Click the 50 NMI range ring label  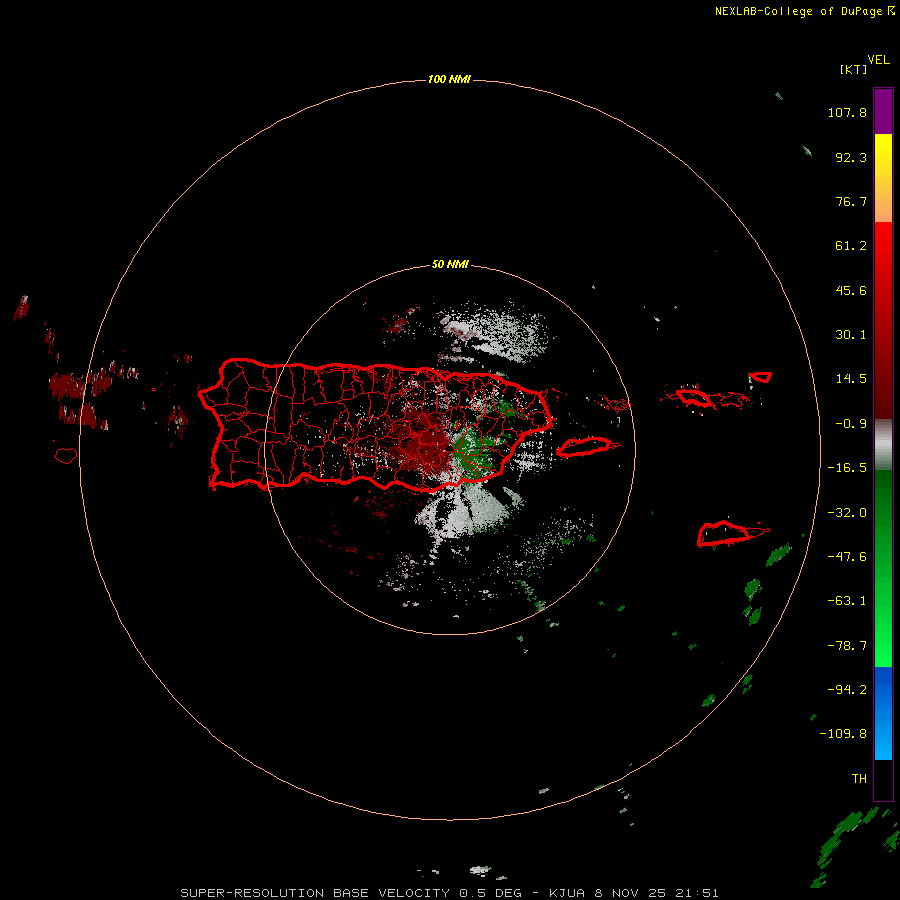coord(450,265)
